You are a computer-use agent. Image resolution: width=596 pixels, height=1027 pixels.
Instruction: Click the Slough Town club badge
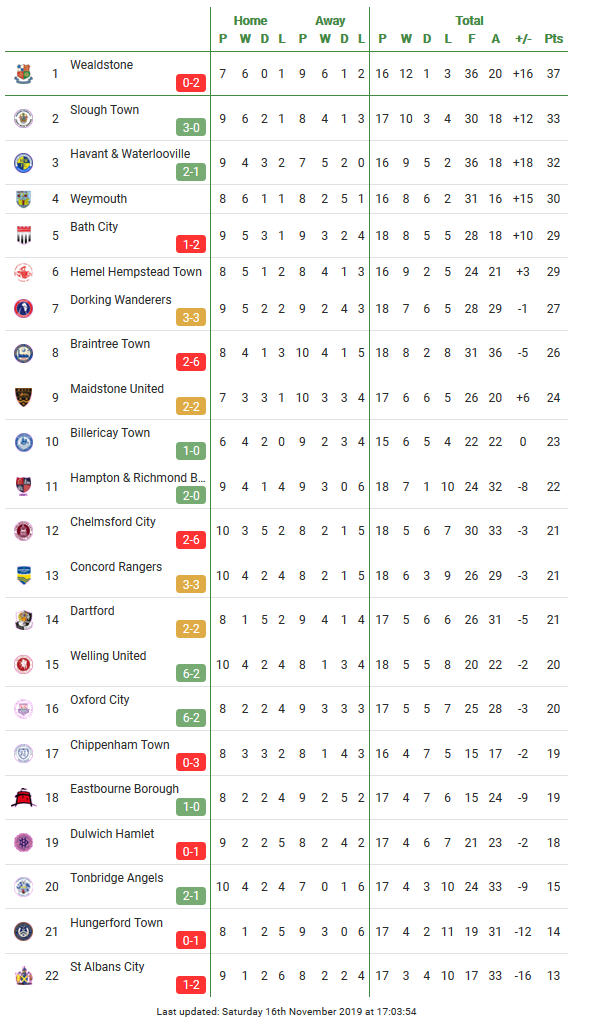click(24, 118)
